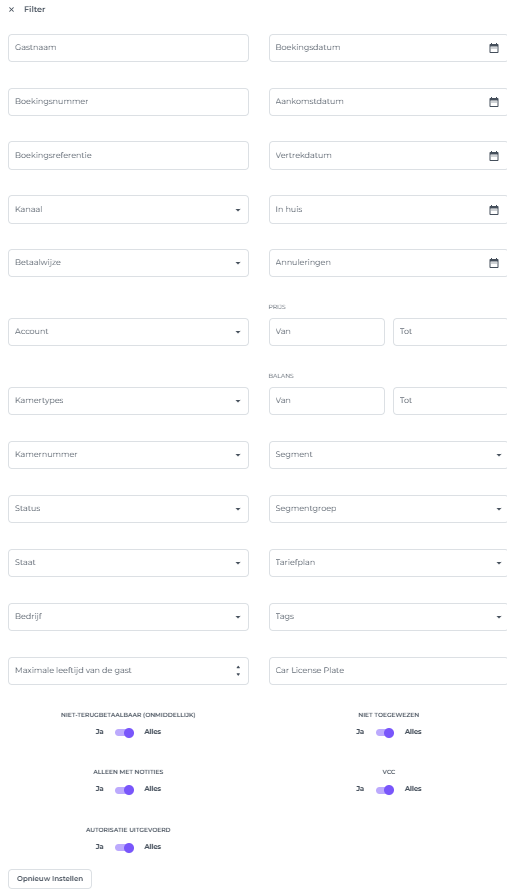The image size is (507, 891).
Task: Toggle the Autorisatie uitgevoerd switch
Action: (x=124, y=847)
